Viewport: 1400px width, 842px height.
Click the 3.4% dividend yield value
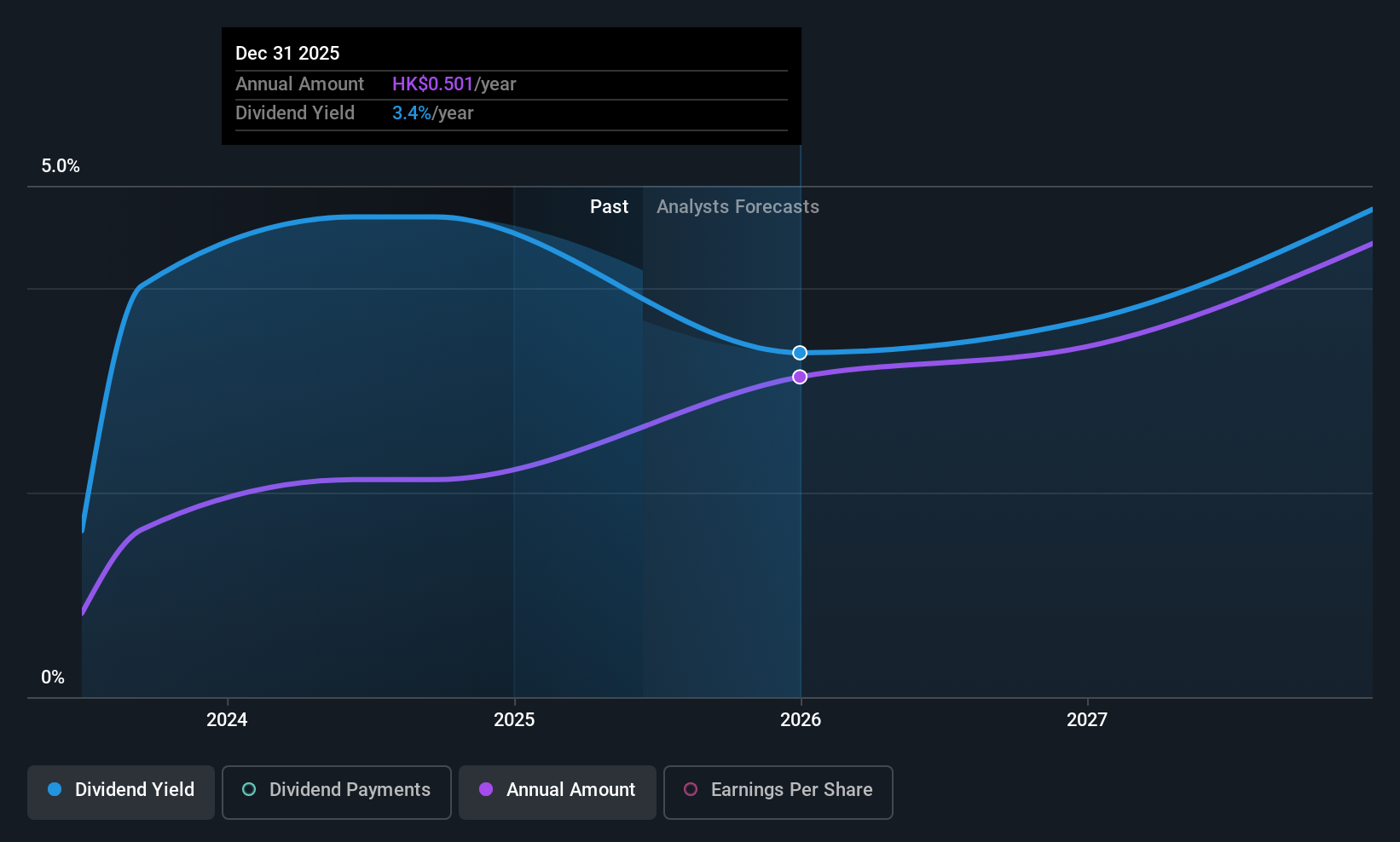coord(412,113)
